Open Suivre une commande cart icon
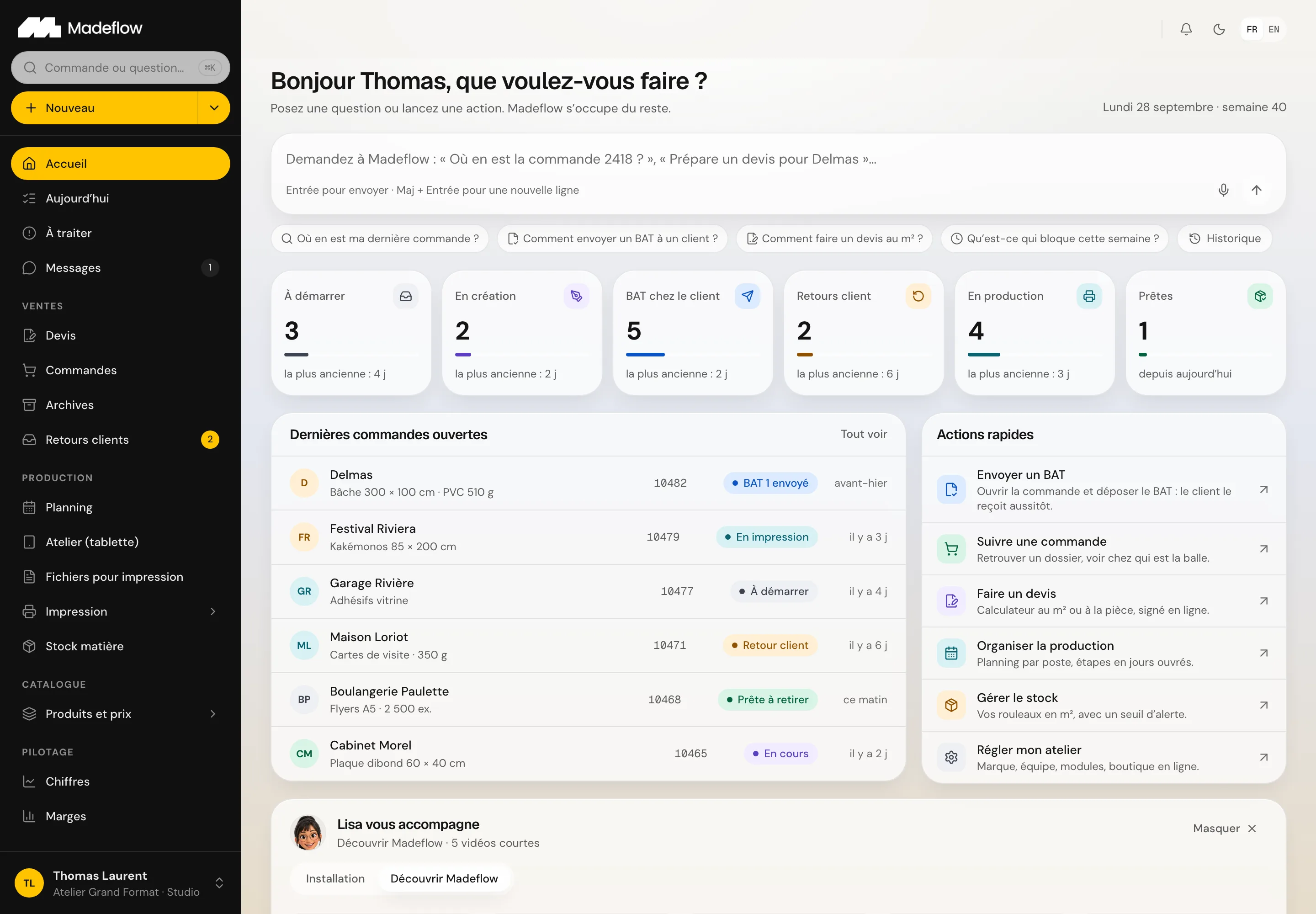This screenshot has height=914, width=1316. [x=951, y=549]
